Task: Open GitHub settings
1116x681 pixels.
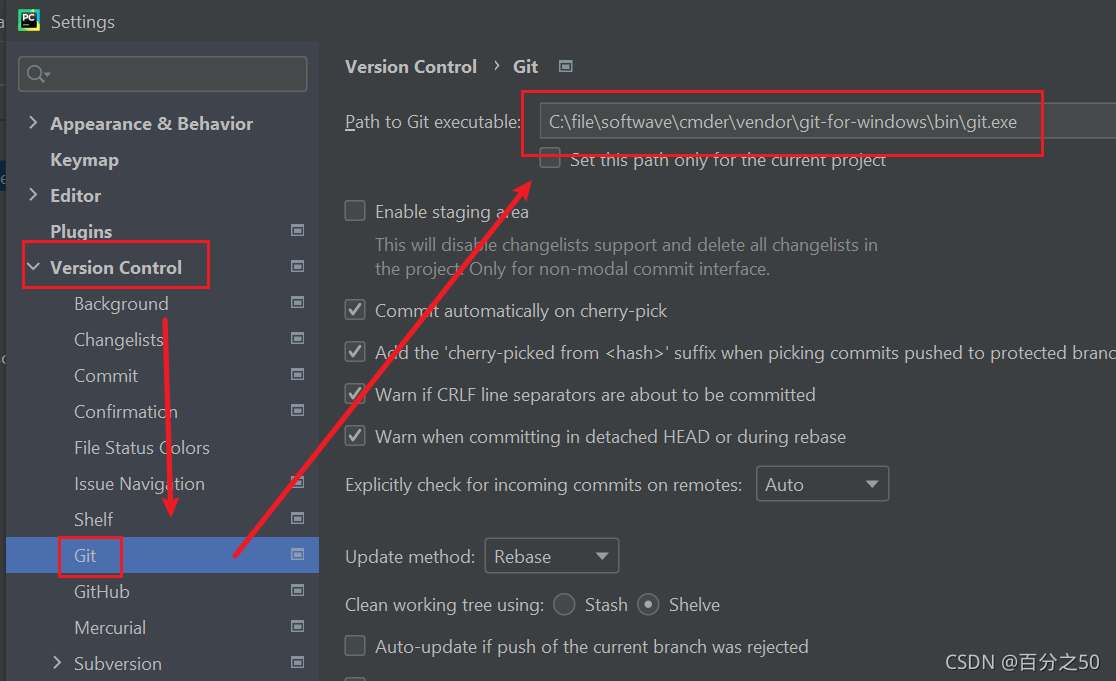Action: click(x=102, y=592)
